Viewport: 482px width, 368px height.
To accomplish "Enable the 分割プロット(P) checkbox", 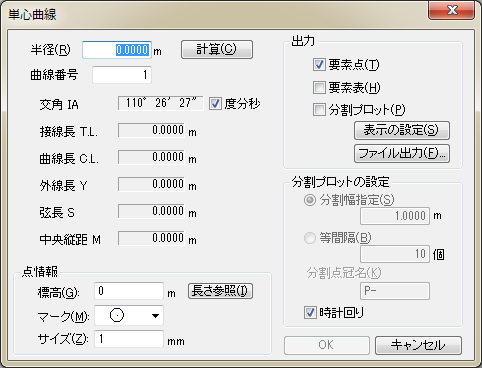I will pos(319,110).
